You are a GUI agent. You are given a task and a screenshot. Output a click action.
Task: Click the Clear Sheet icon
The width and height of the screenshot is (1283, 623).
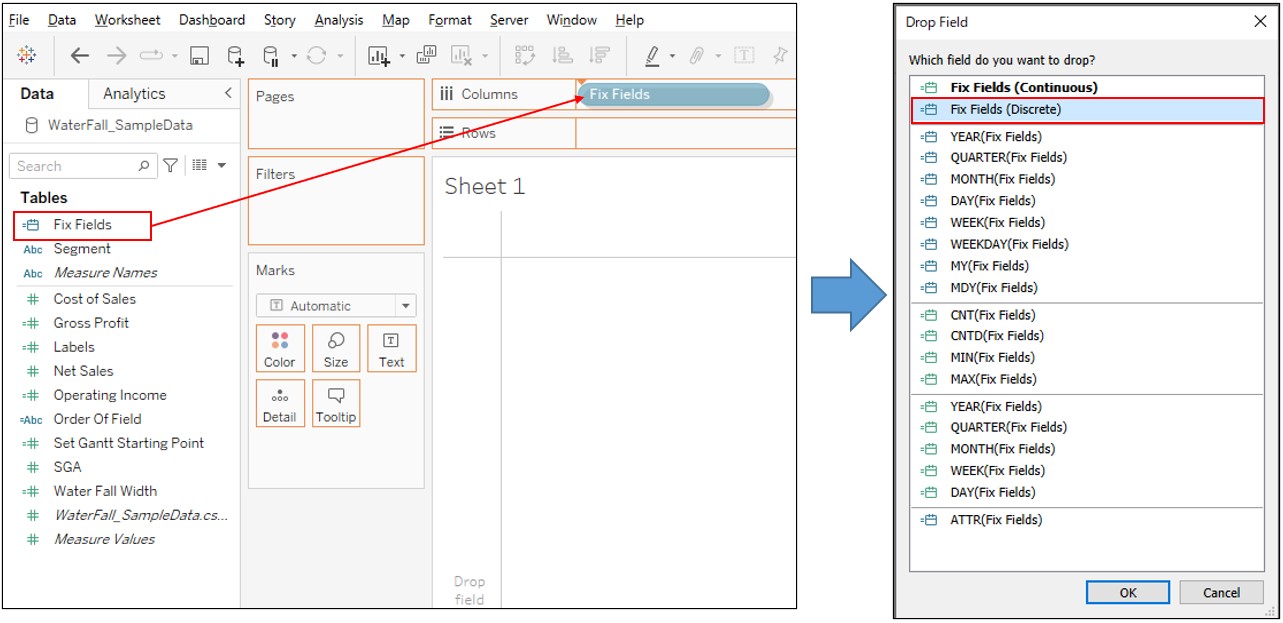pos(462,56)
